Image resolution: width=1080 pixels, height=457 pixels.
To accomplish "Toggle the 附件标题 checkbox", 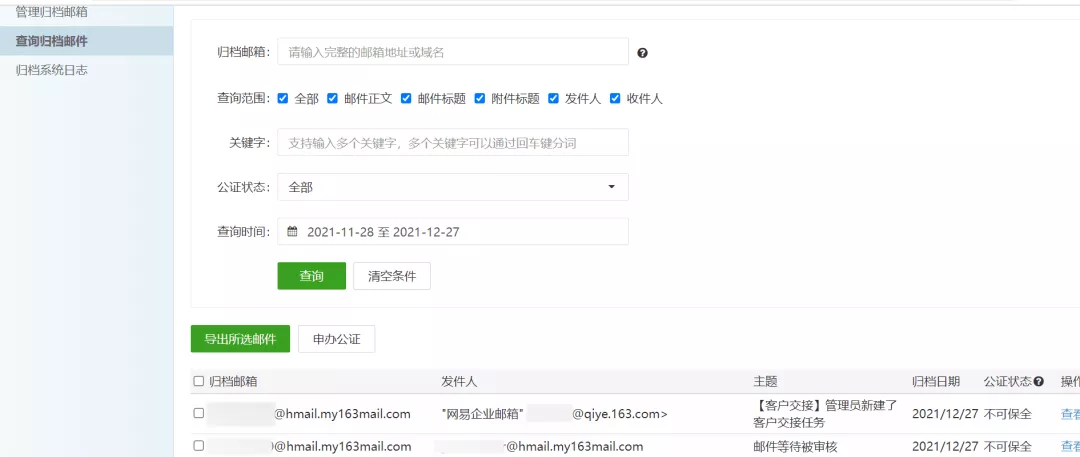I will [x=480, y=99].
